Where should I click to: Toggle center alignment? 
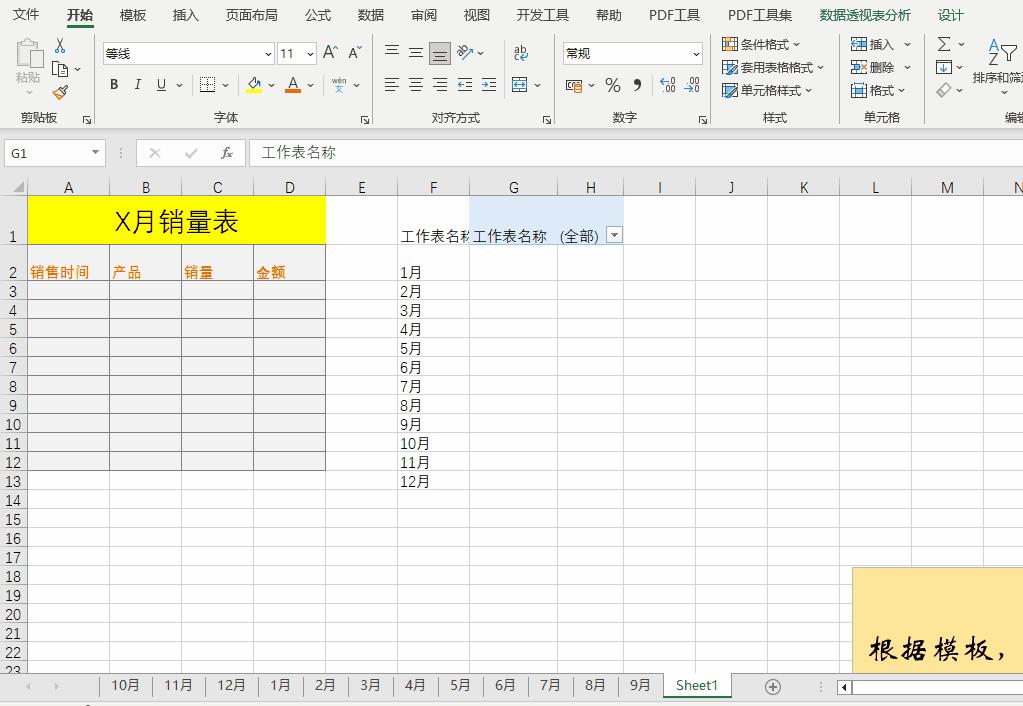click(x=414, y=86)
